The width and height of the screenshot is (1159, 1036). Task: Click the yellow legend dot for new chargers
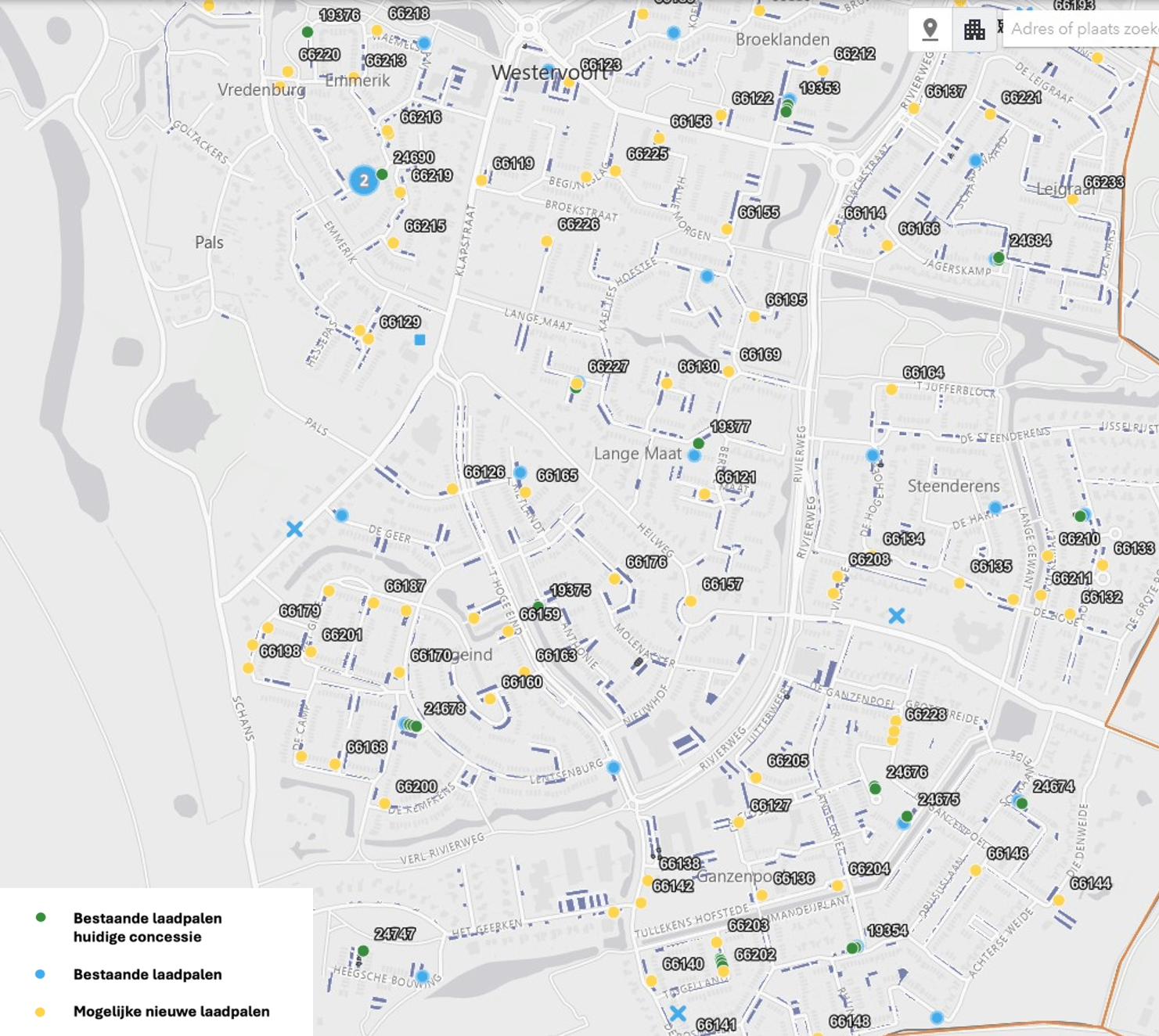point(41,1012)
